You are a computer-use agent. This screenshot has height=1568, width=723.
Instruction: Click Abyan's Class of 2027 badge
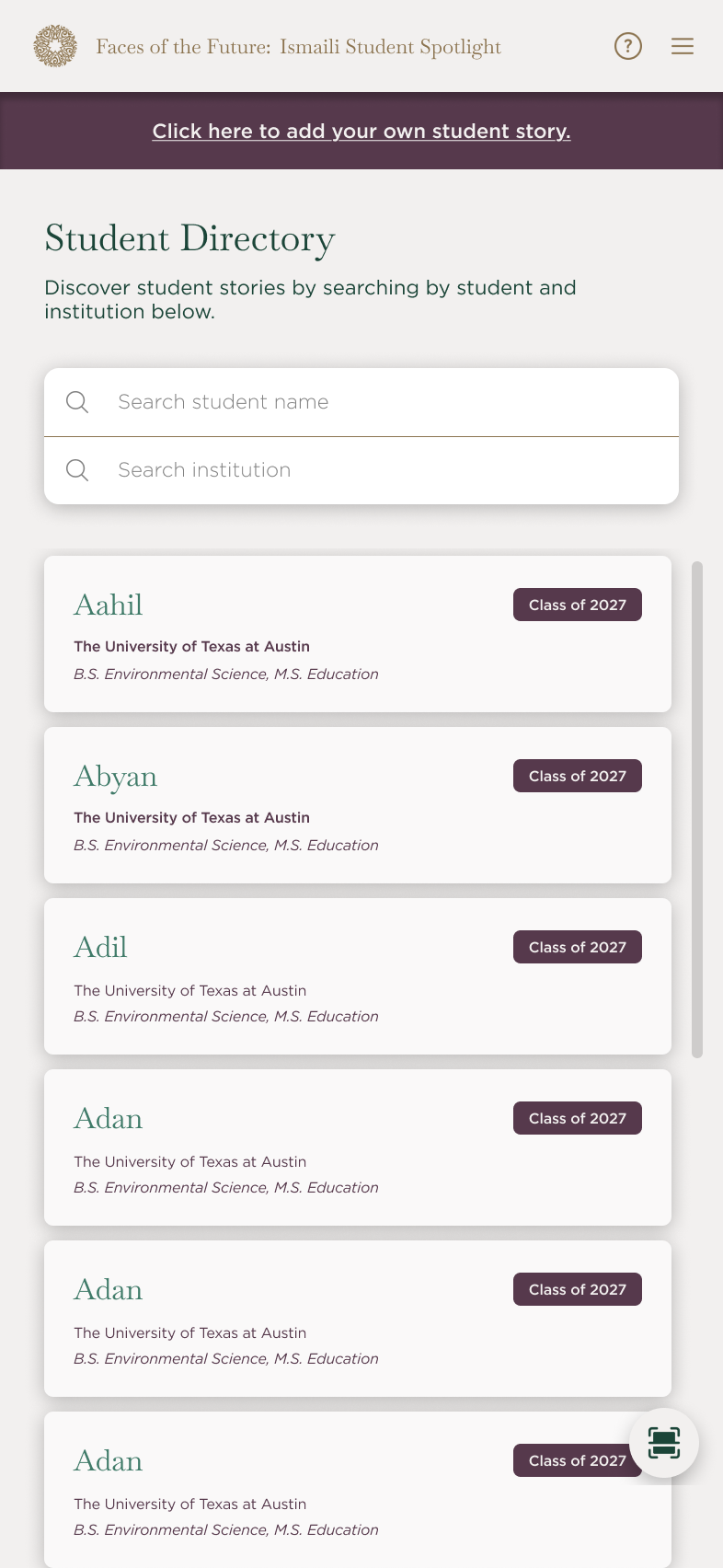(578, 776)
